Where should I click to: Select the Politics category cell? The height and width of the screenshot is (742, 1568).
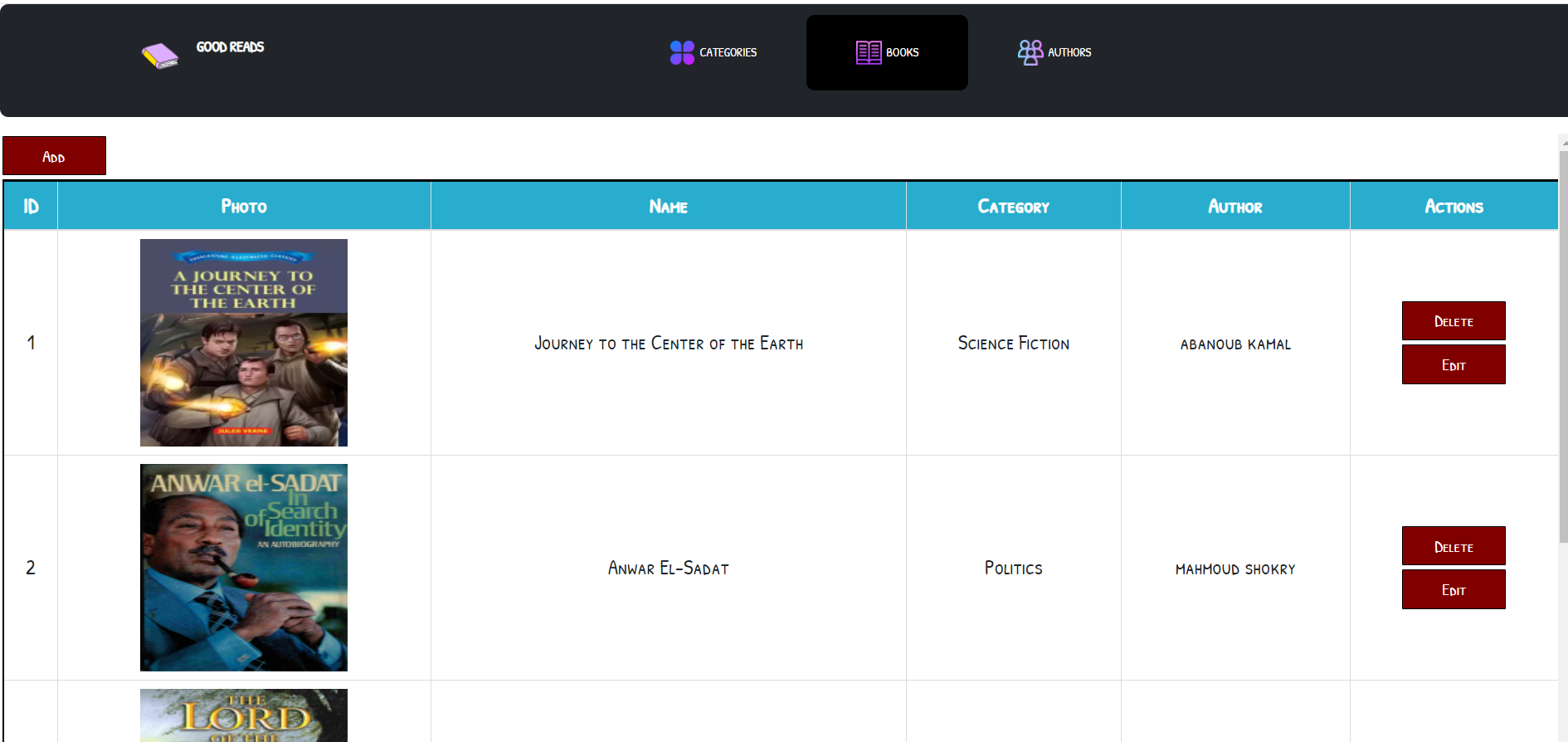pos(1014,569)
